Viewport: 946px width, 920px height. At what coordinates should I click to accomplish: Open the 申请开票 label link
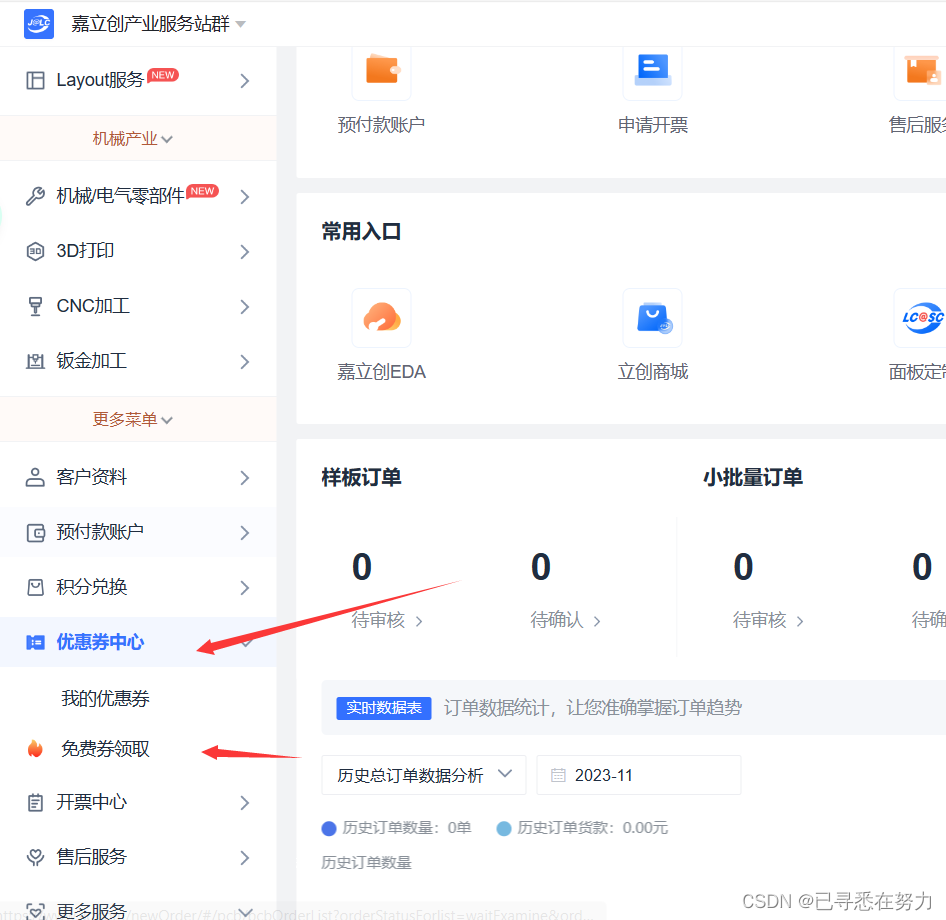[653, 125]
